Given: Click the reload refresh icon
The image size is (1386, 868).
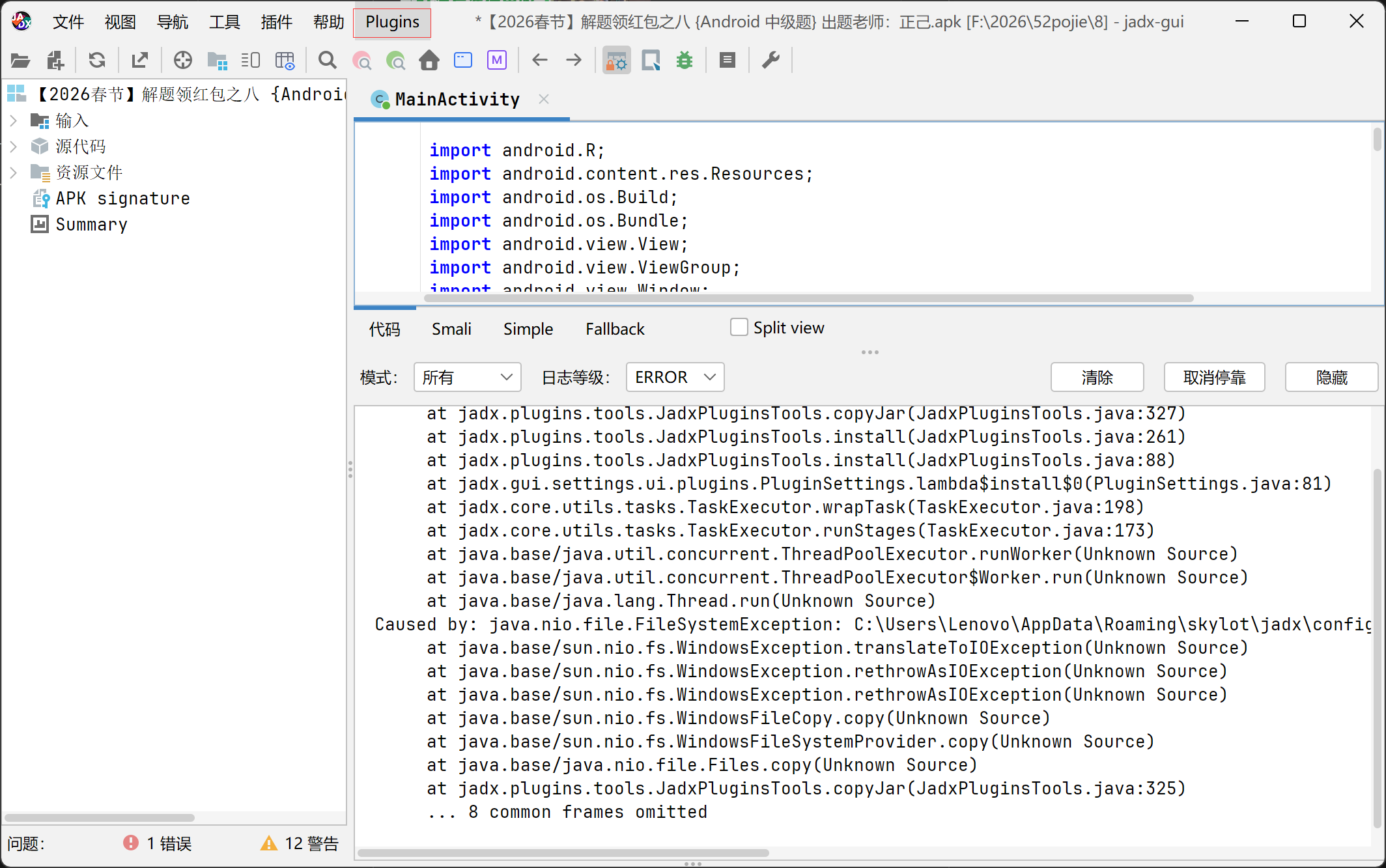Looking at the screenshot, I should [x=96, y=61].
